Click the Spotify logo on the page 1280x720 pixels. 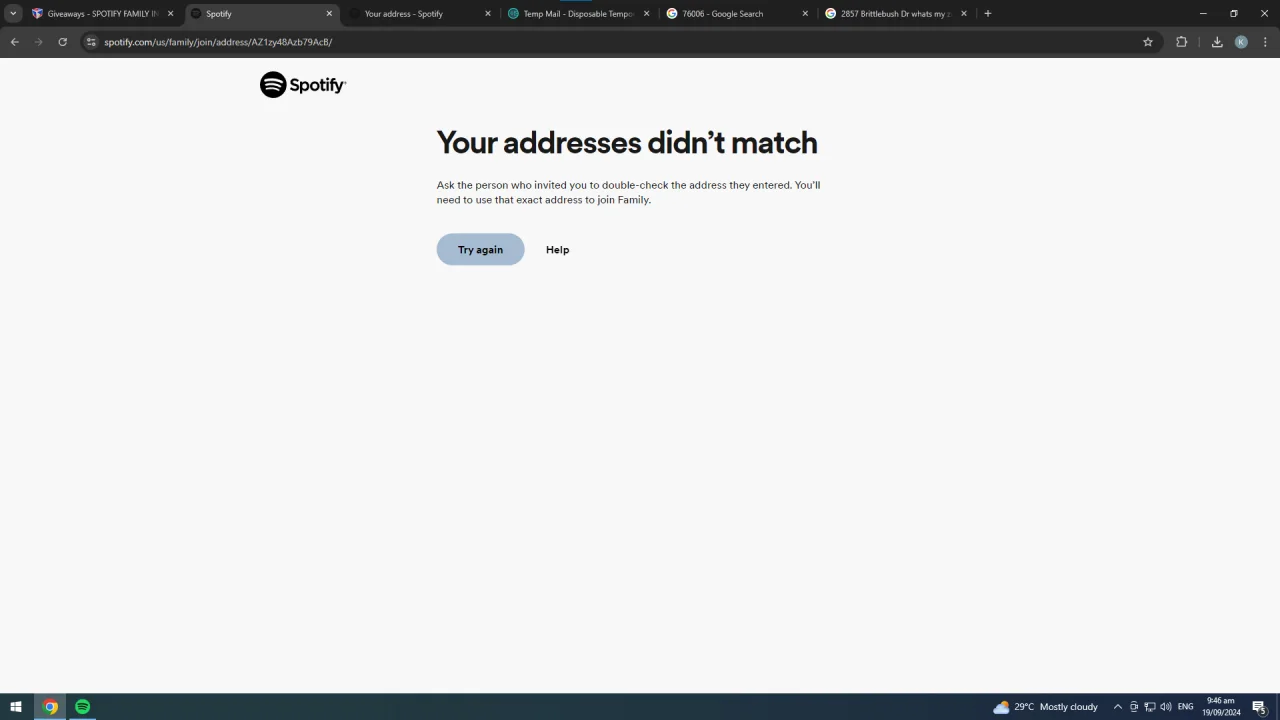point(302,85)
